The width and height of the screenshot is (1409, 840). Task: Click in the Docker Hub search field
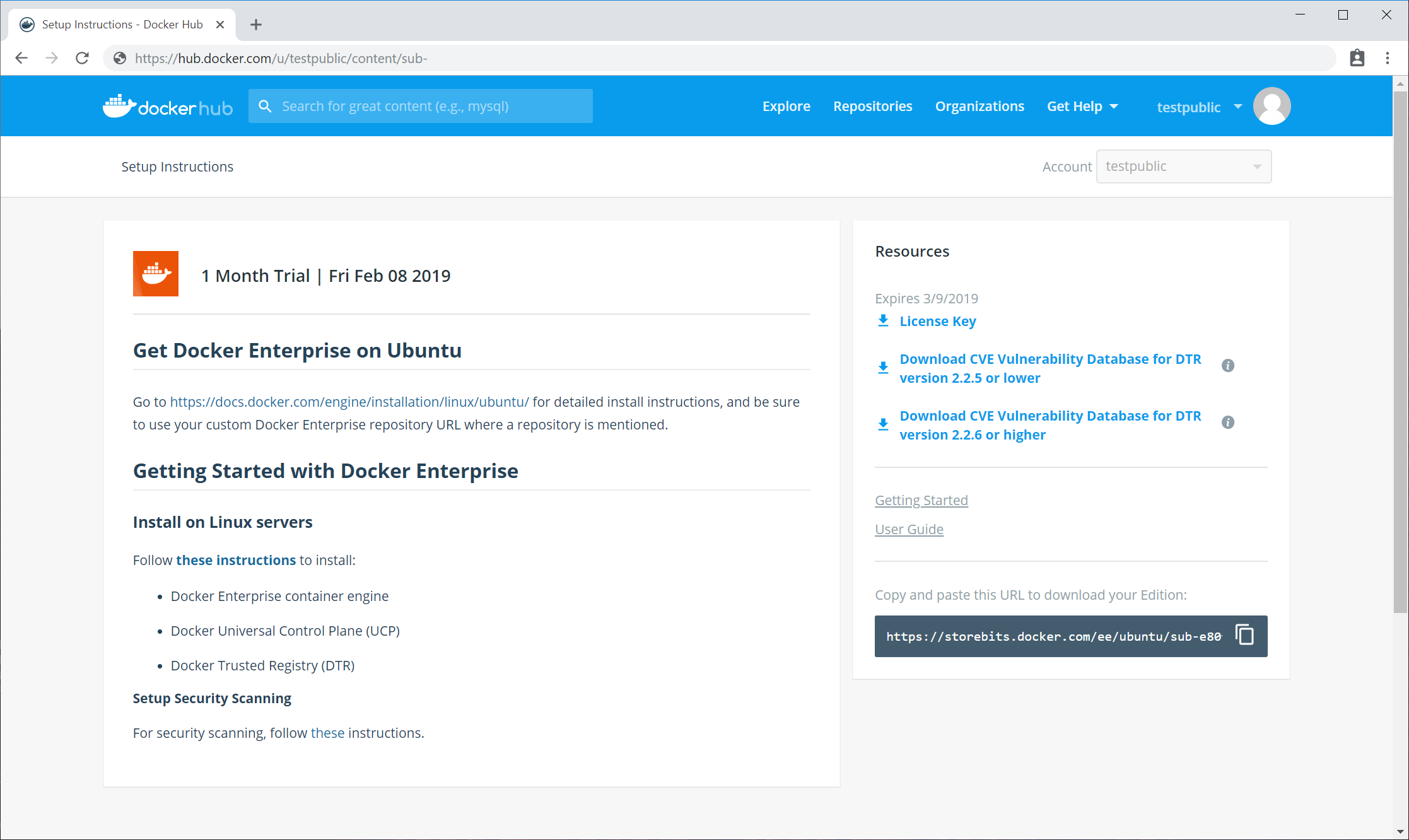click(x=429, y=107)
